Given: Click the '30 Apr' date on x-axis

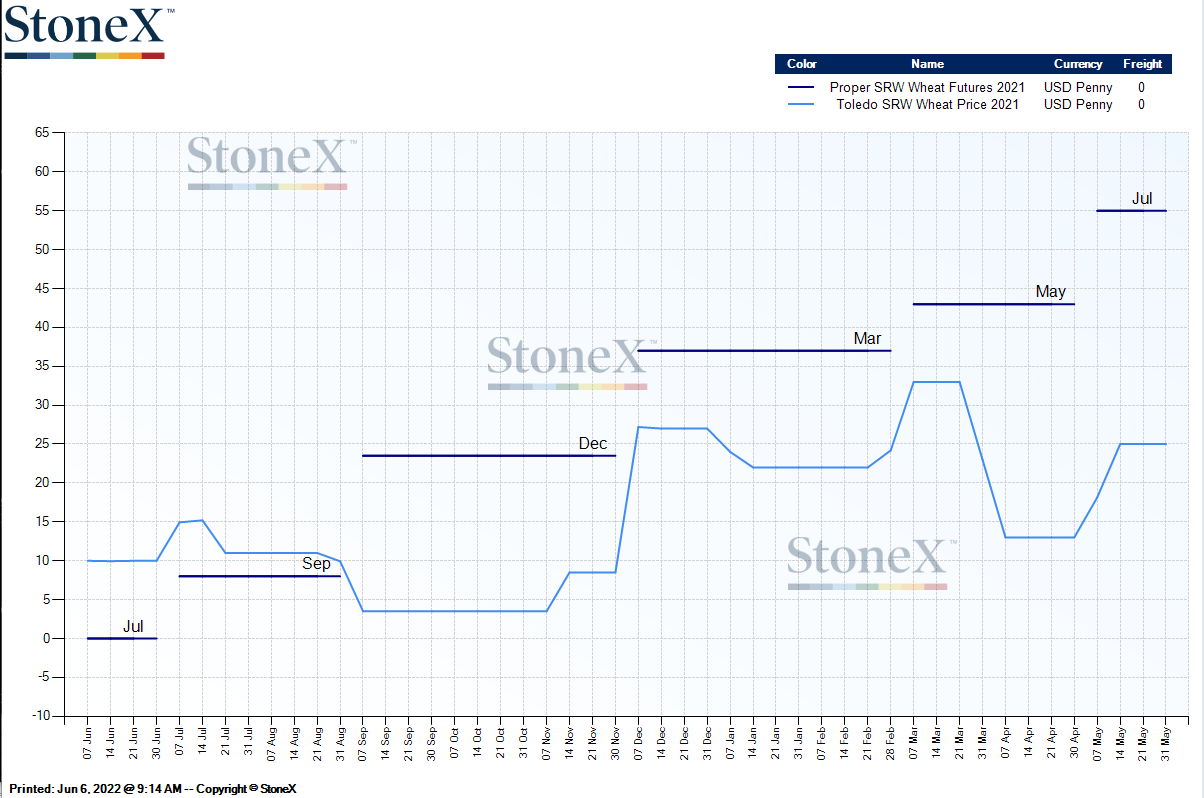Looking at the screenshot, I should point(1074,743).
